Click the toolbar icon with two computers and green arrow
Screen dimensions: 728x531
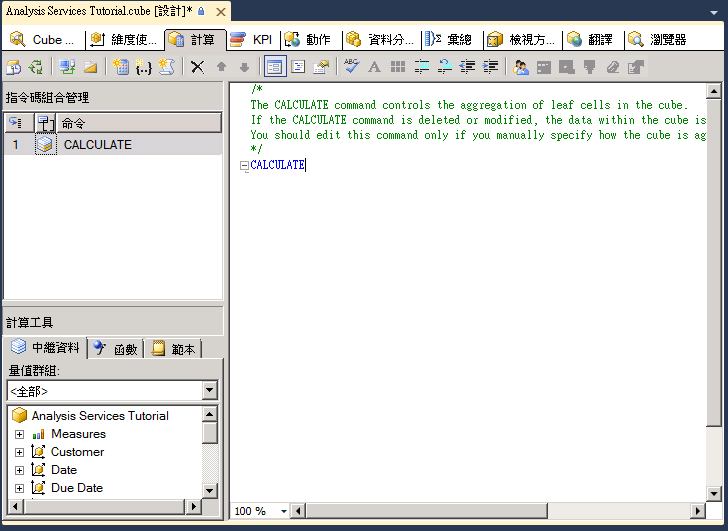coord(67,67)
